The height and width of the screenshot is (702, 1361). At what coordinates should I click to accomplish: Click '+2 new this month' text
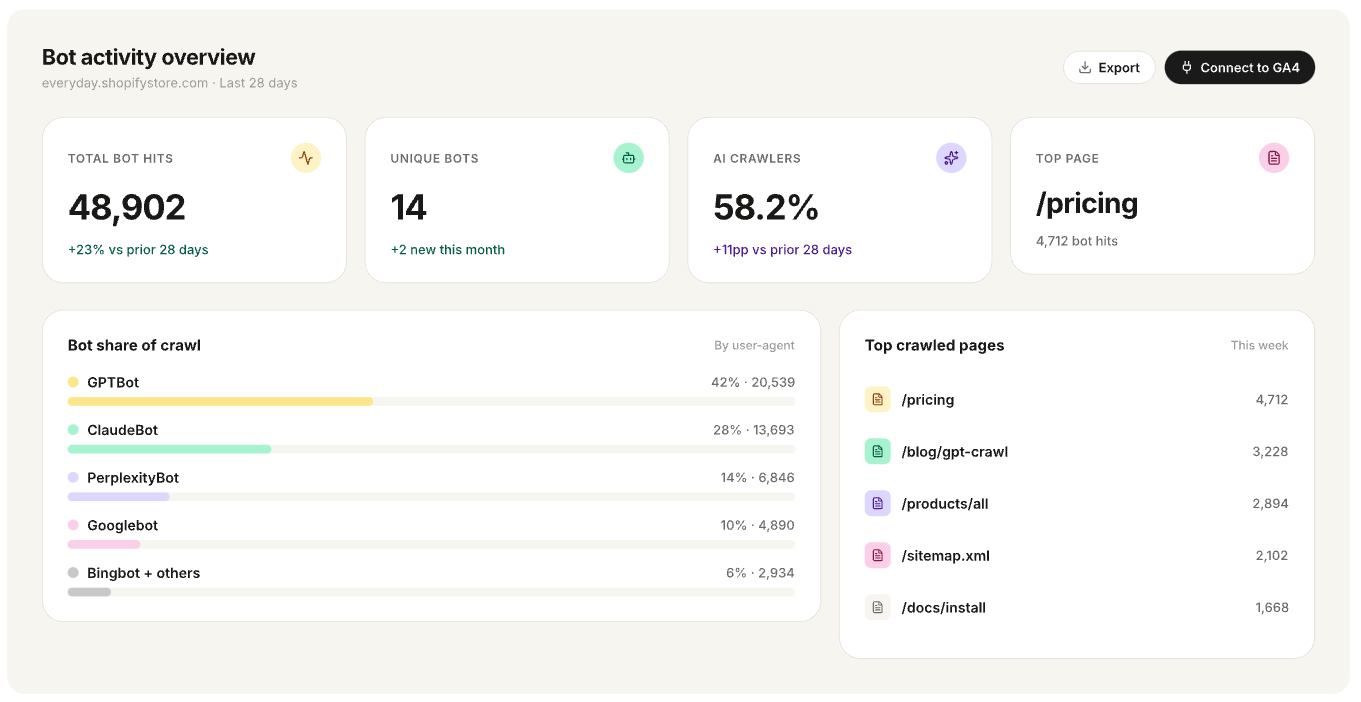pyautogui.click(x=448, y=250)
